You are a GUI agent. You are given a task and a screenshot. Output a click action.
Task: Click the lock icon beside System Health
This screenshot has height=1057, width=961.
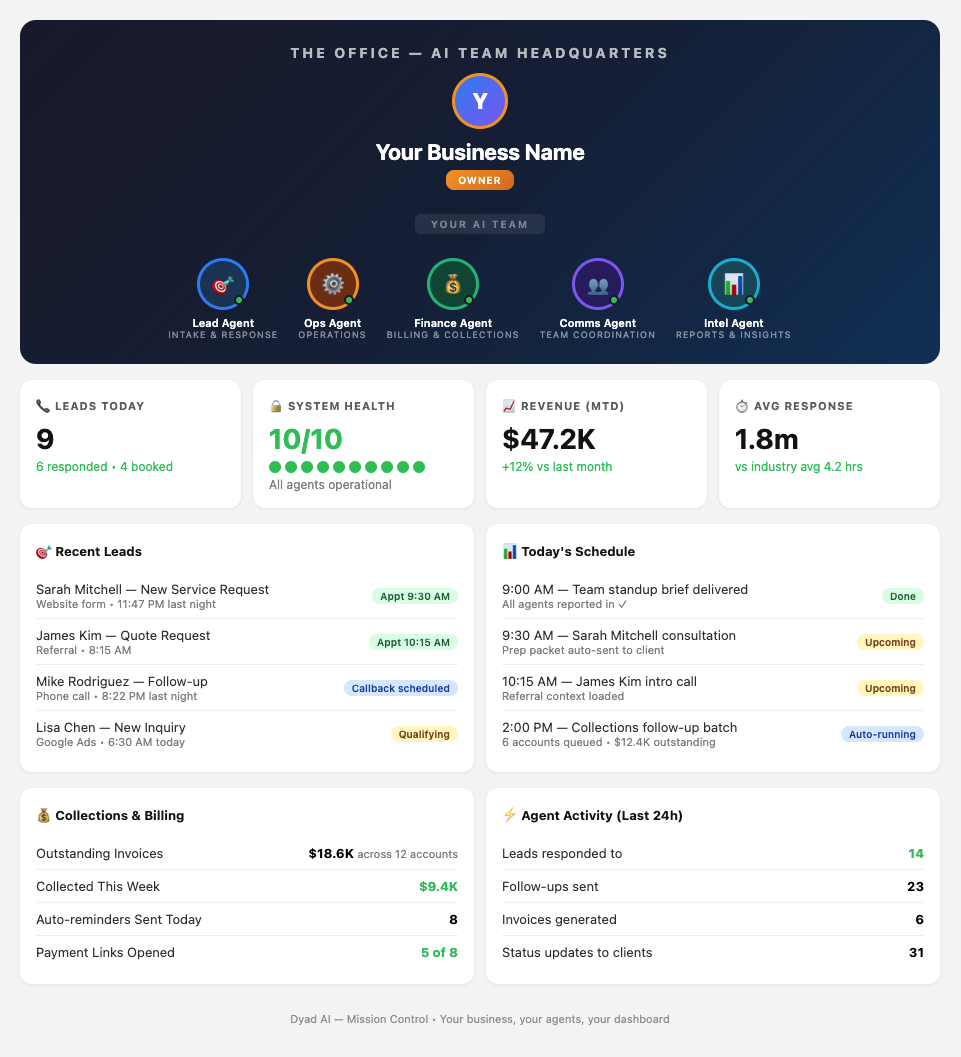[x=277, y=405]
